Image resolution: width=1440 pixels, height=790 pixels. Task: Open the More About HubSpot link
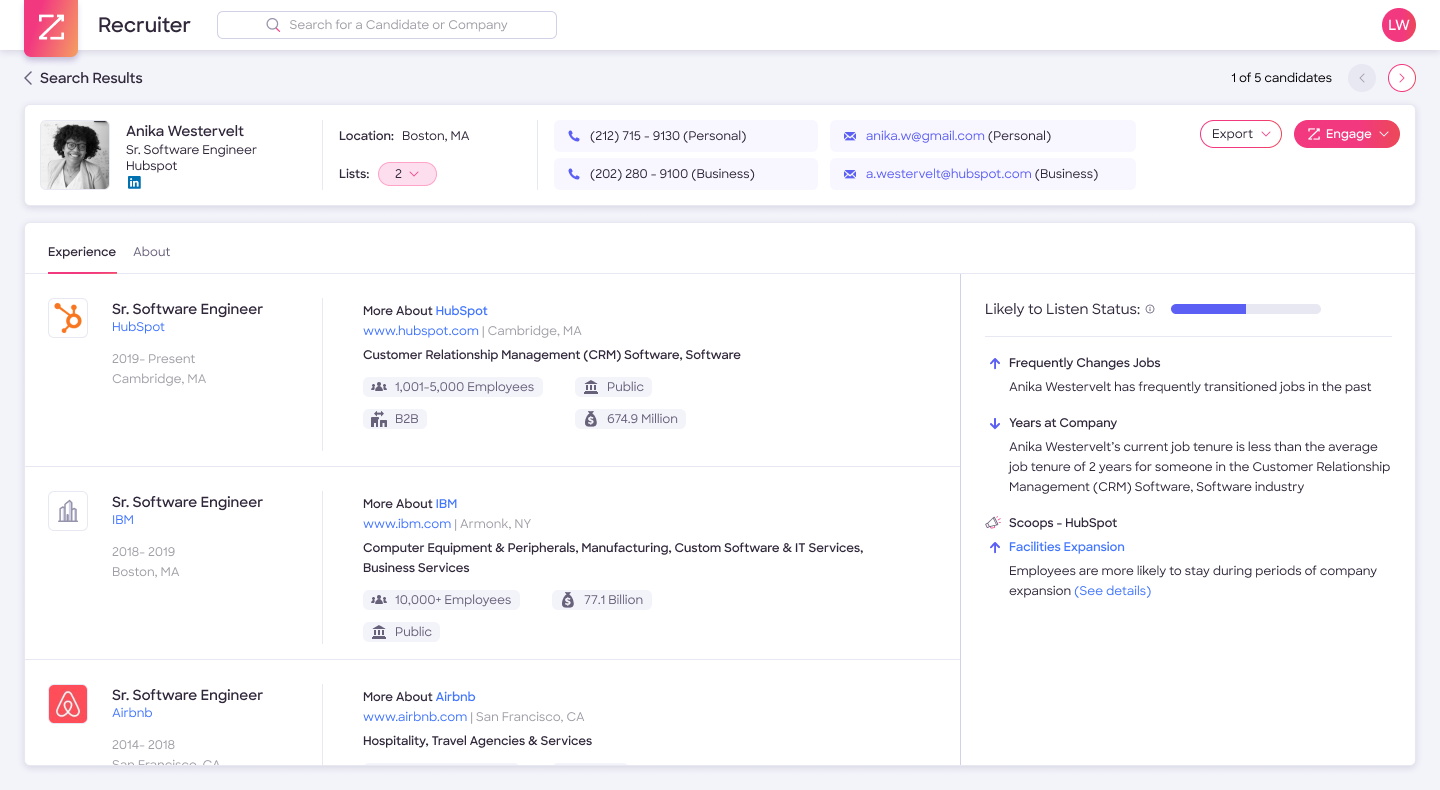[461, 311]
